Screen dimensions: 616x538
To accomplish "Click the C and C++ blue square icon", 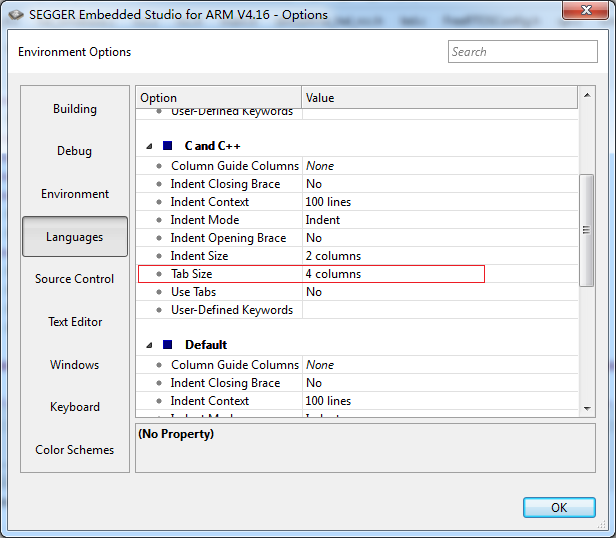I will pyautogui.click(x=168, y=146).
